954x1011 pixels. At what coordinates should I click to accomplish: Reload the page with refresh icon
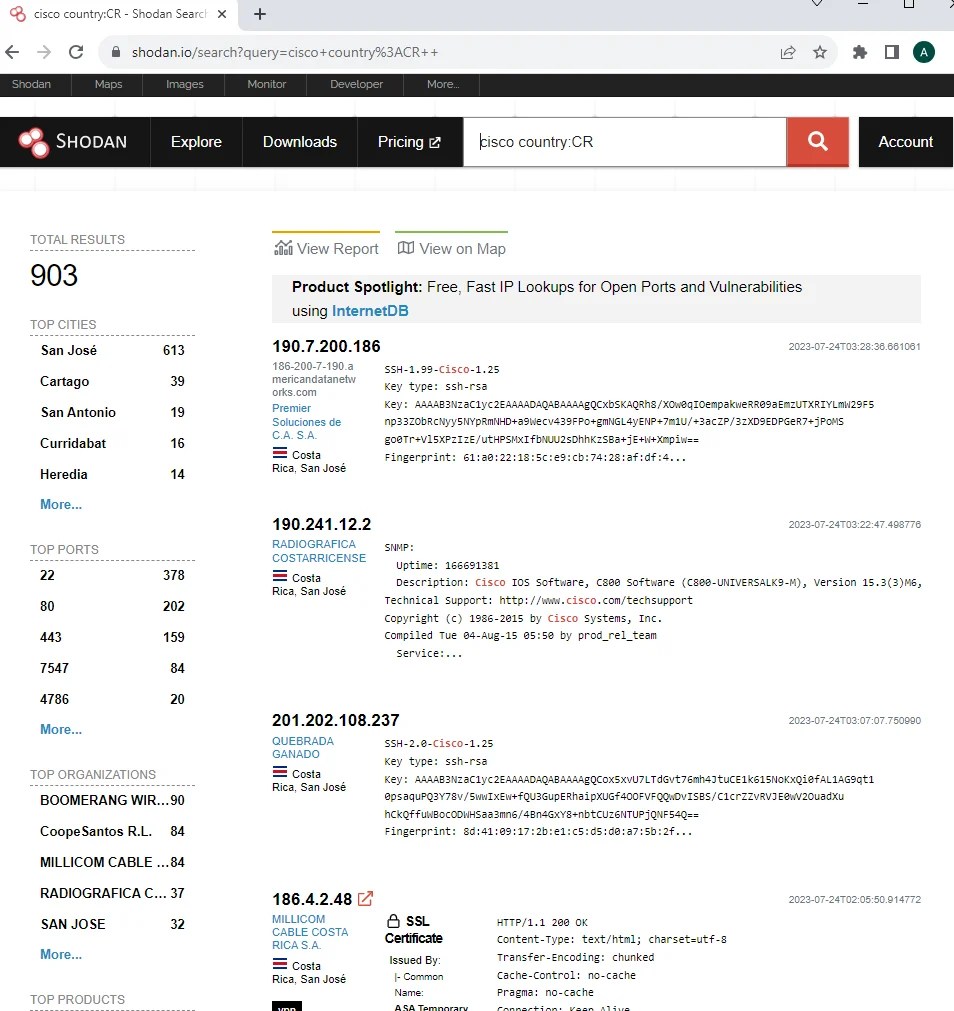76,52
